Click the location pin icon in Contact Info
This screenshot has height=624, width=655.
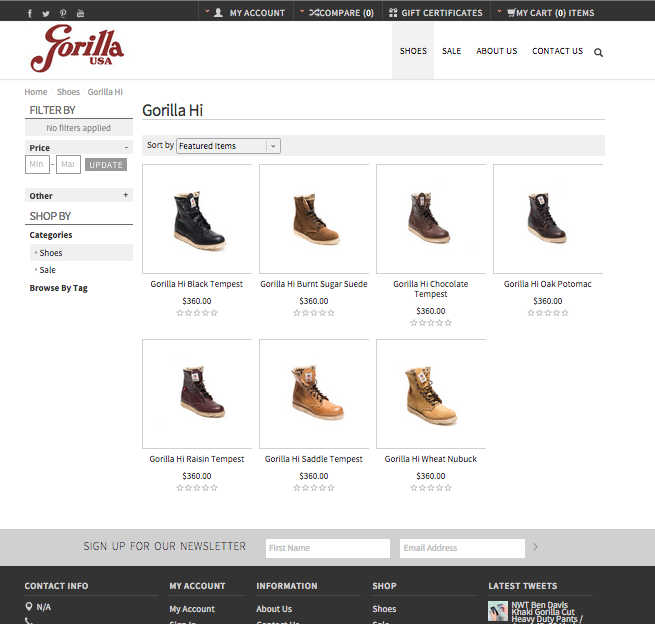[x=29, y=606]
